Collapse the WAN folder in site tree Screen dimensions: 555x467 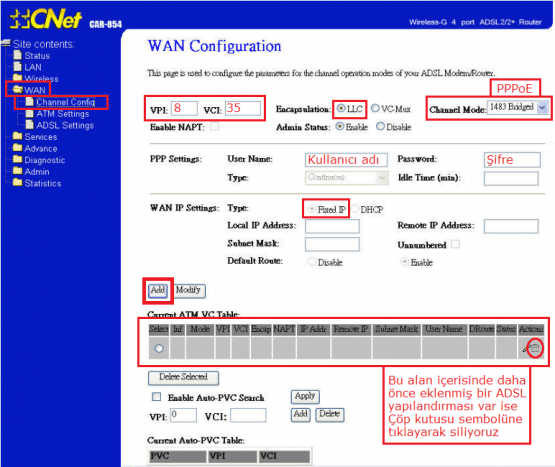(18, 89)
